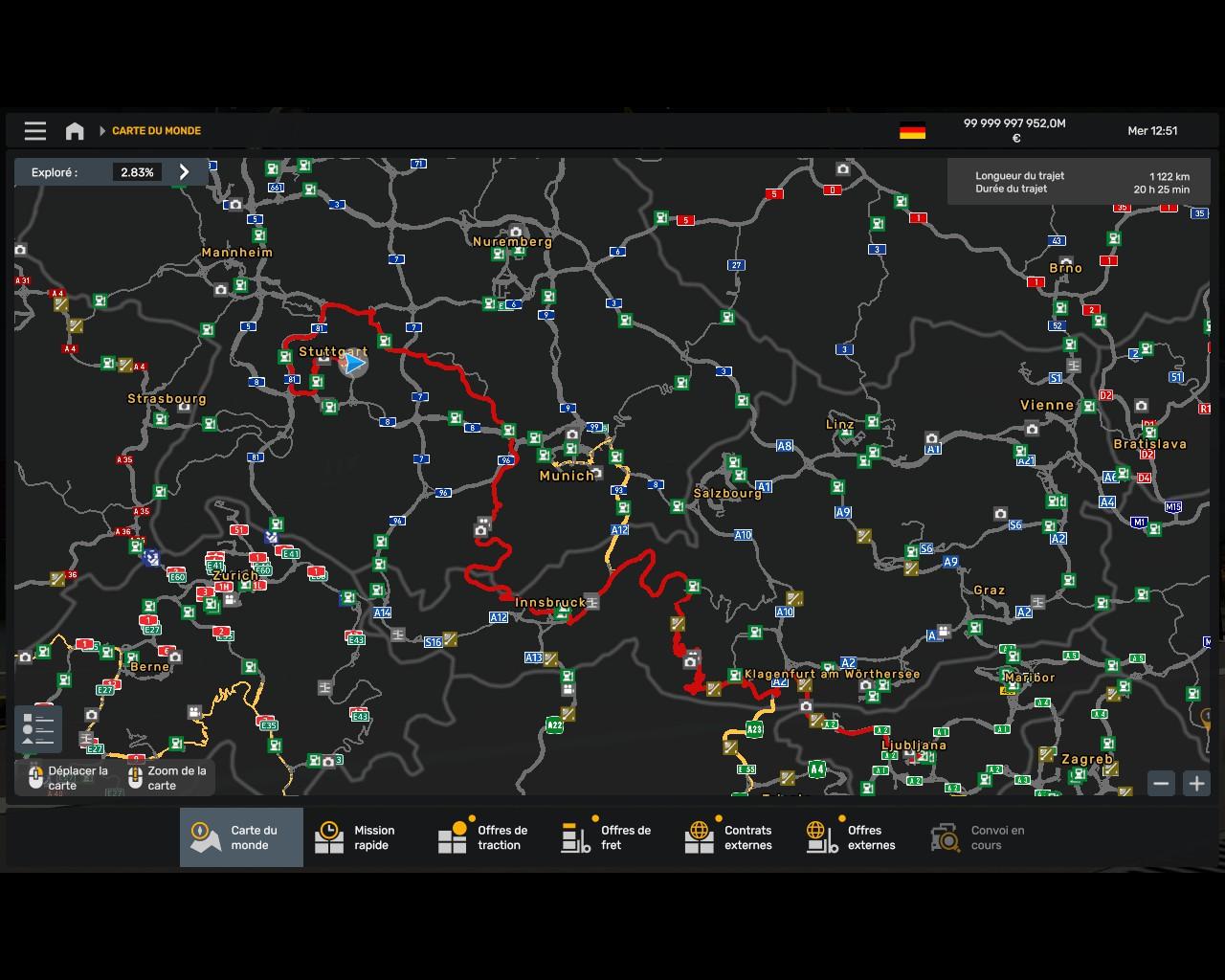Select the Carte du monde tab
This screenshot has width=1225, height=980.
[241, 837]
